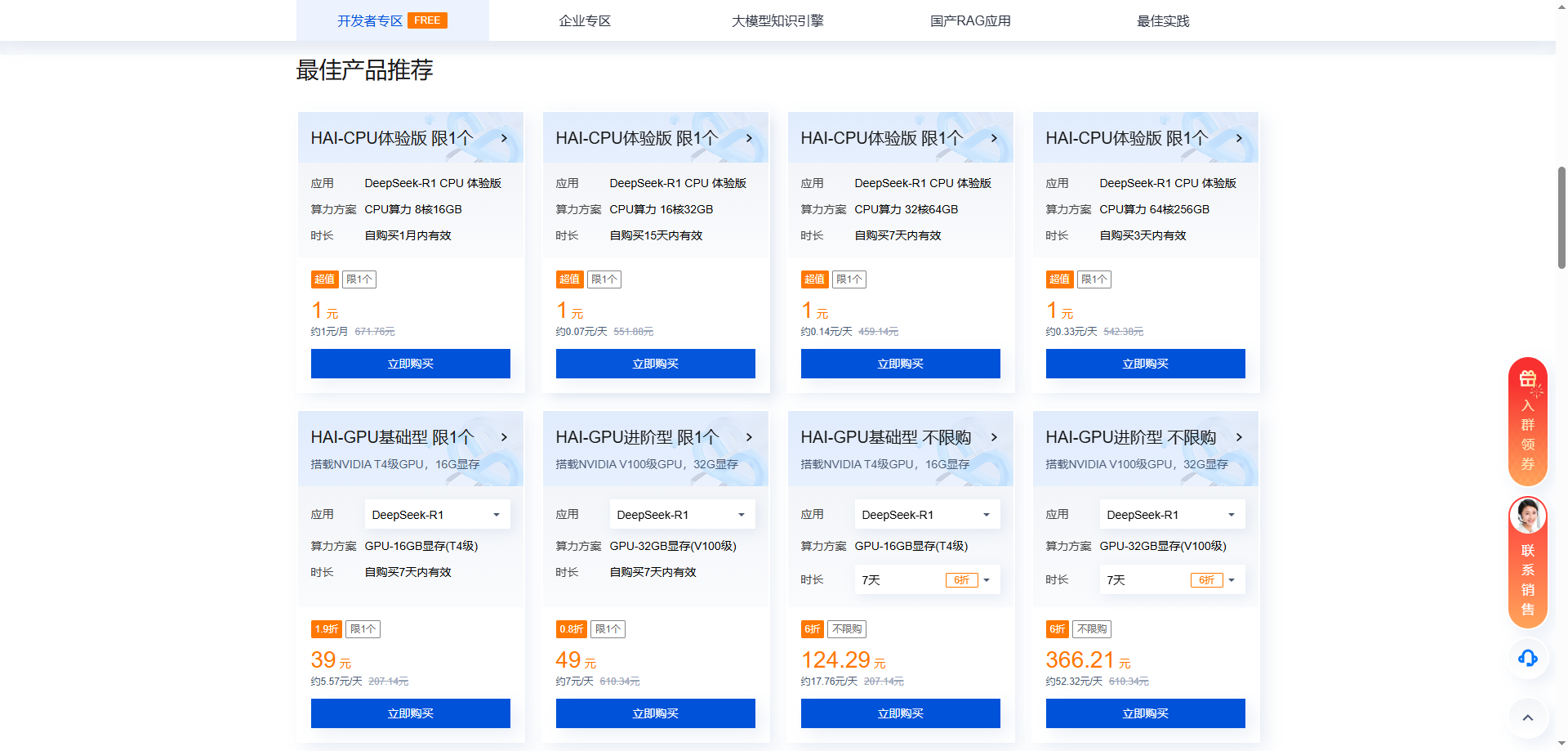Purchase the 124.29元 GPU plan
The width and height of the screenshot is (1568, 751).
click(901, 713)
